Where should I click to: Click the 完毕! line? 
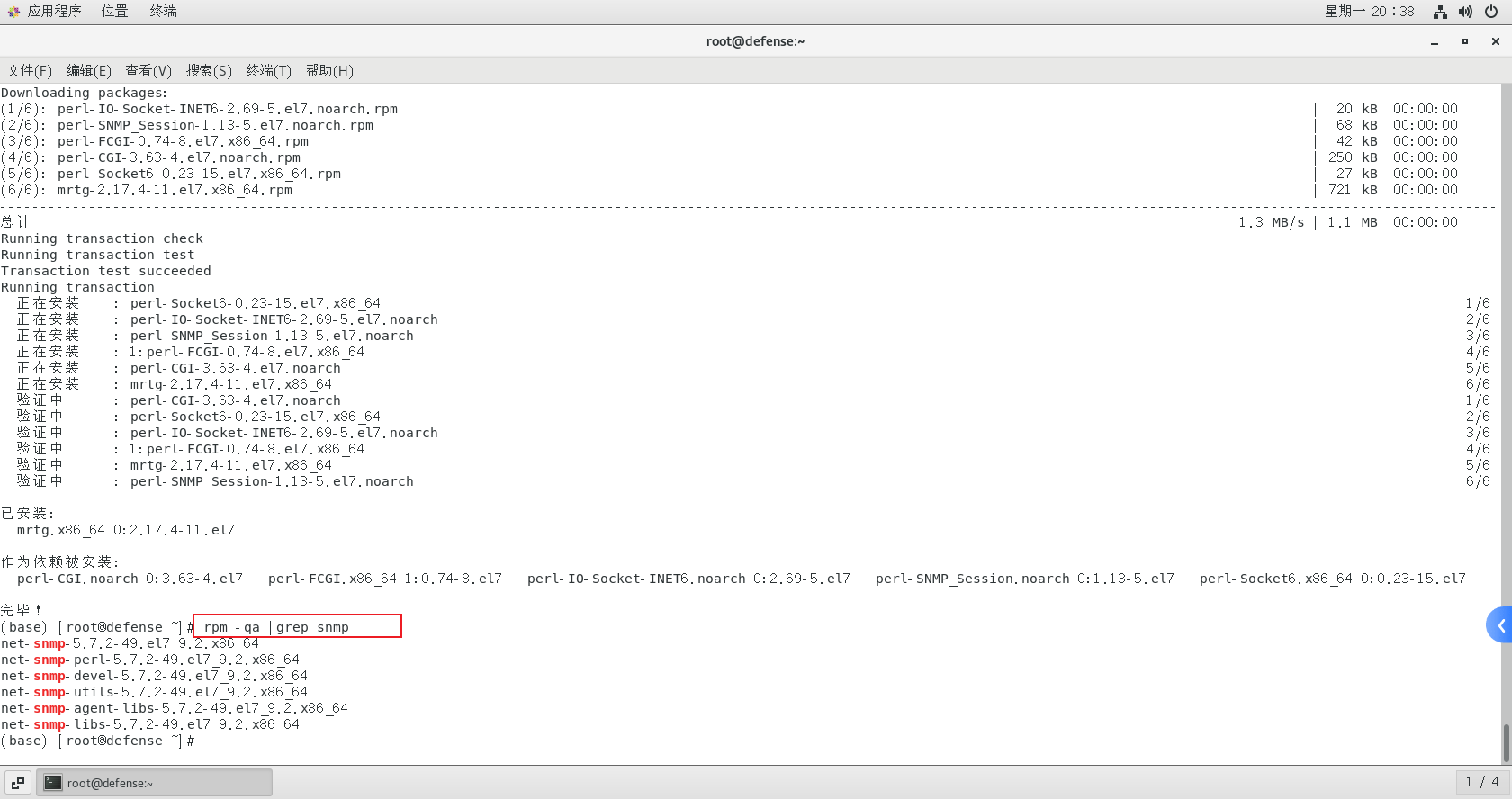pos(22,610)
